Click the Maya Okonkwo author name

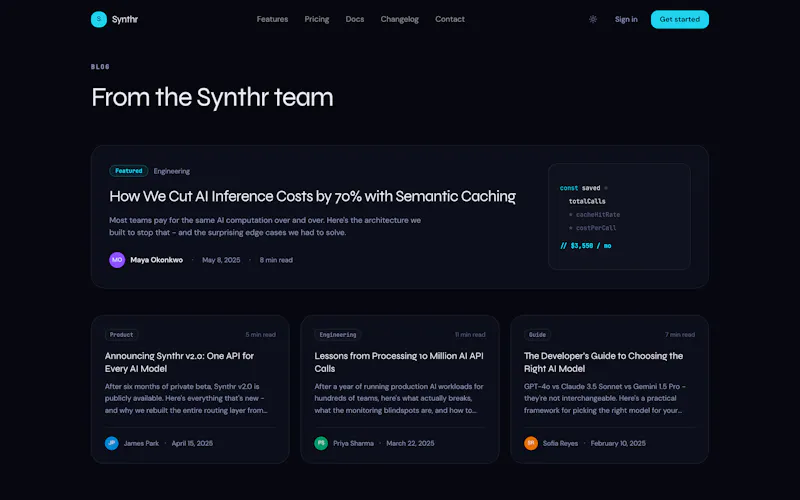pyautogui.click(x=157, y=260)
